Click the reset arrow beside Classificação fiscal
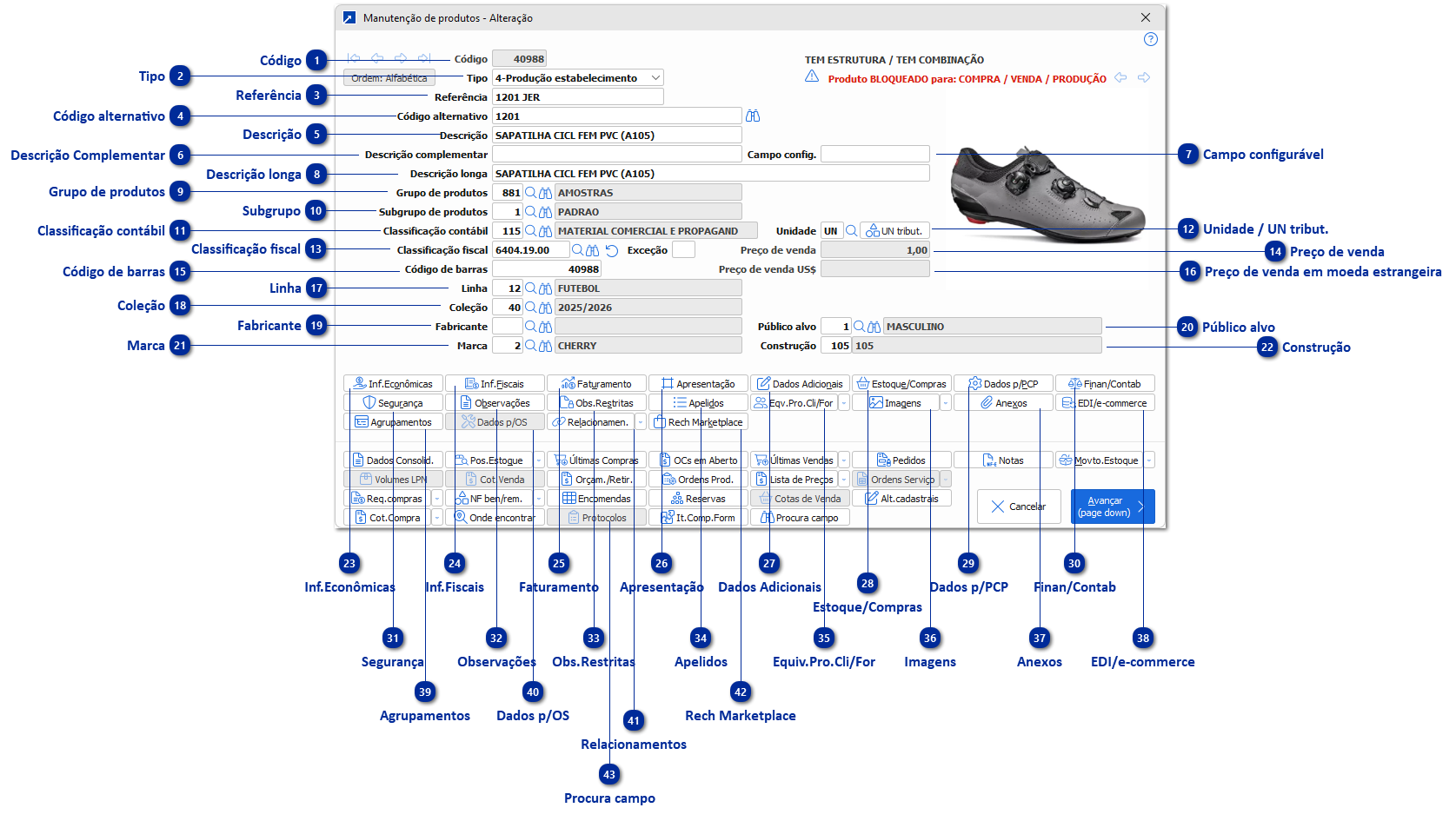The height and width of the screenshot is (821, 1456). pos(612,250)
